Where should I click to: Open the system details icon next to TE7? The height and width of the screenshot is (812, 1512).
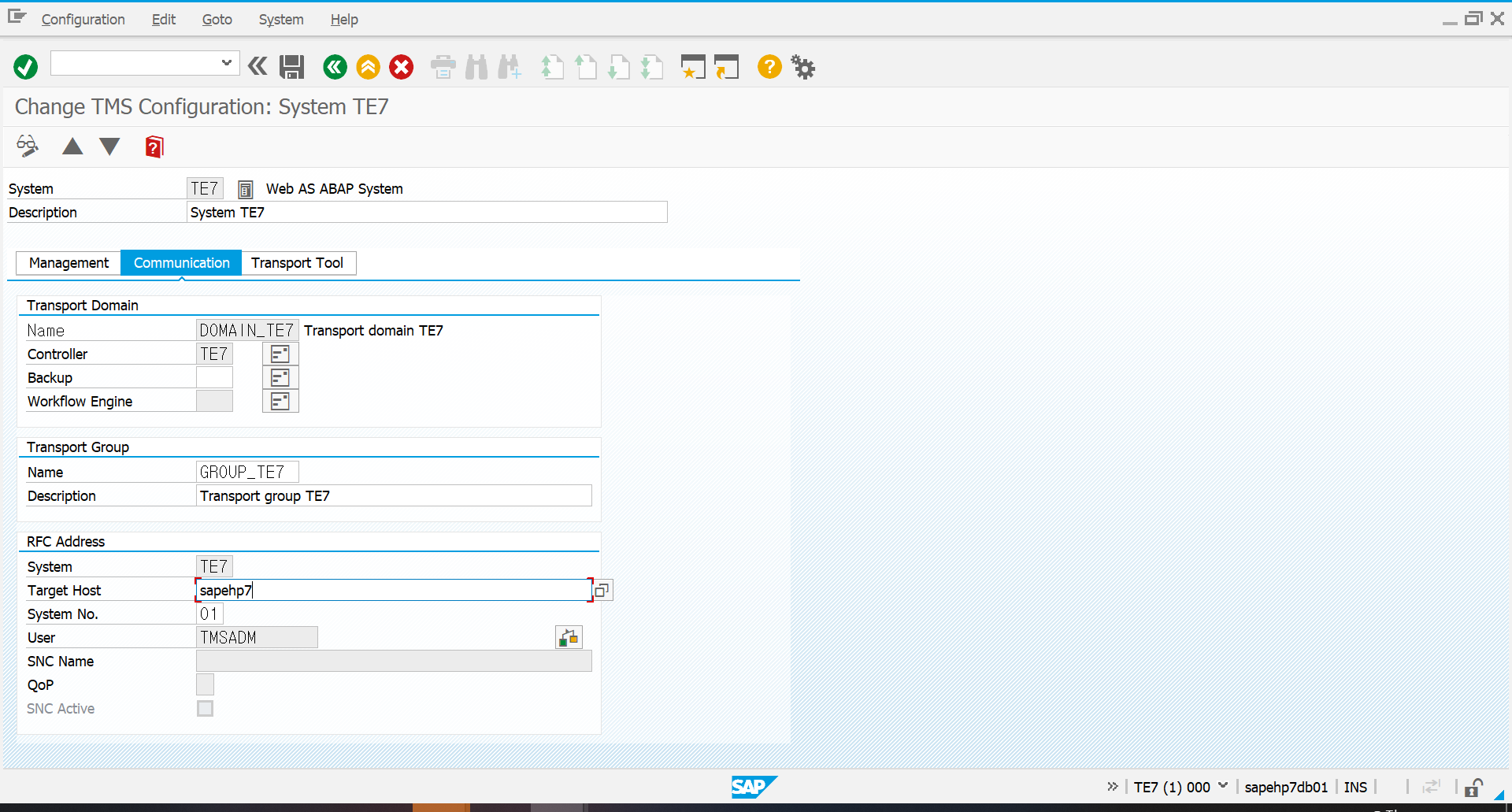pos(245,188)
